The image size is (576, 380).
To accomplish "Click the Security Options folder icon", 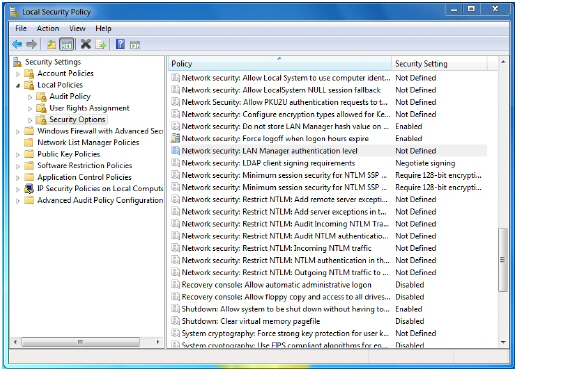I will (x=41, y=119).
